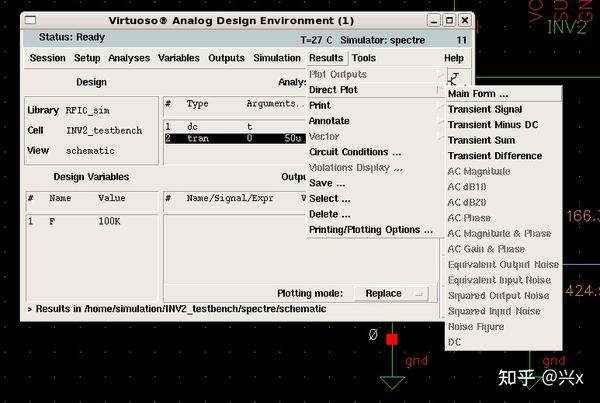Choose Annotate in Results menu

(375, 121)
